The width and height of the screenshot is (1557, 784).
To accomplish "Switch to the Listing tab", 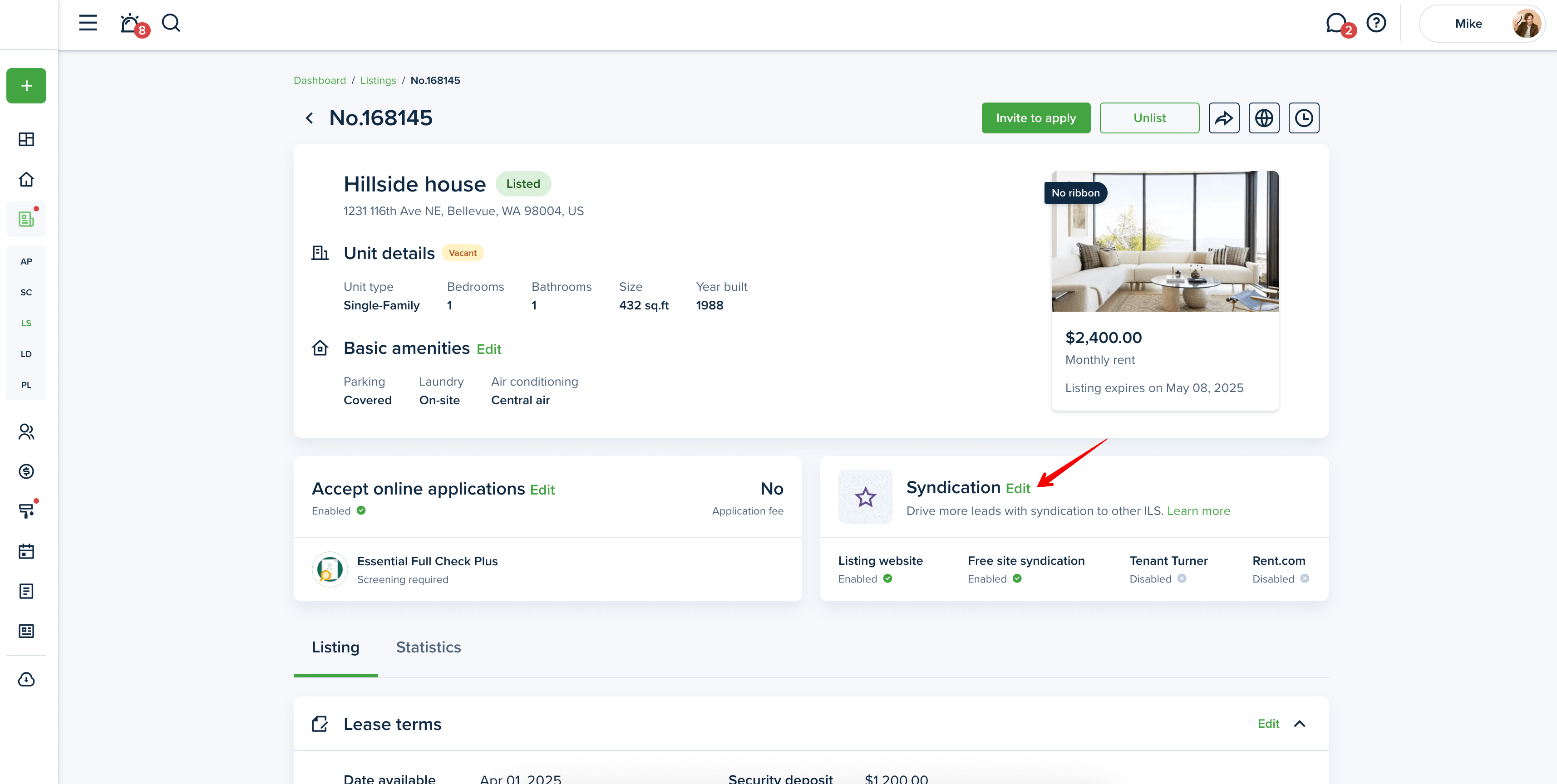I will 335,647.
